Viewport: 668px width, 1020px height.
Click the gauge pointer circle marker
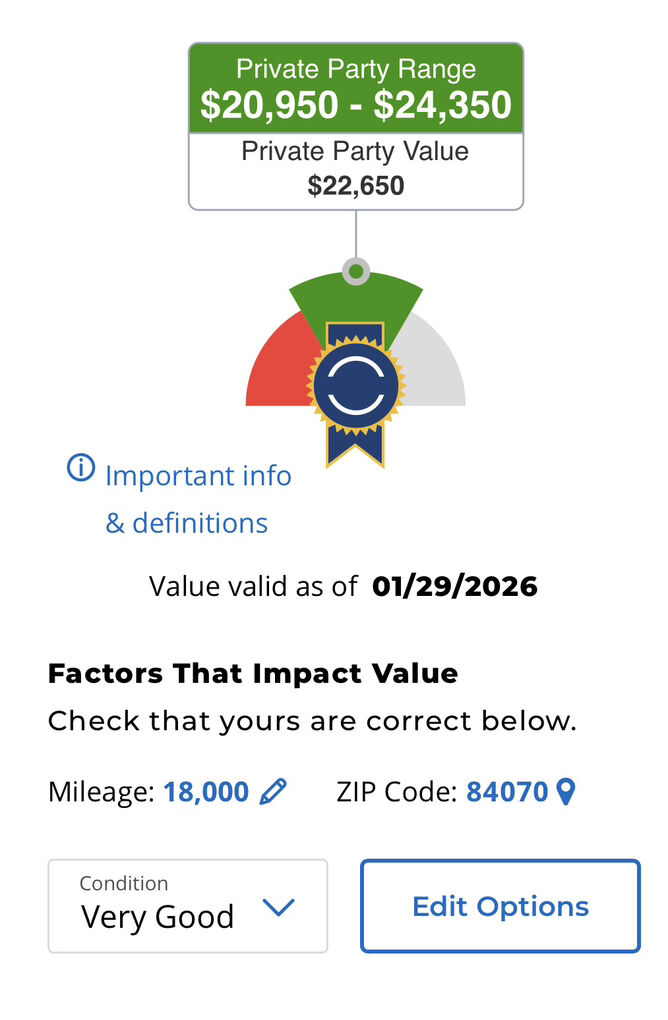(x=355, y=271)
